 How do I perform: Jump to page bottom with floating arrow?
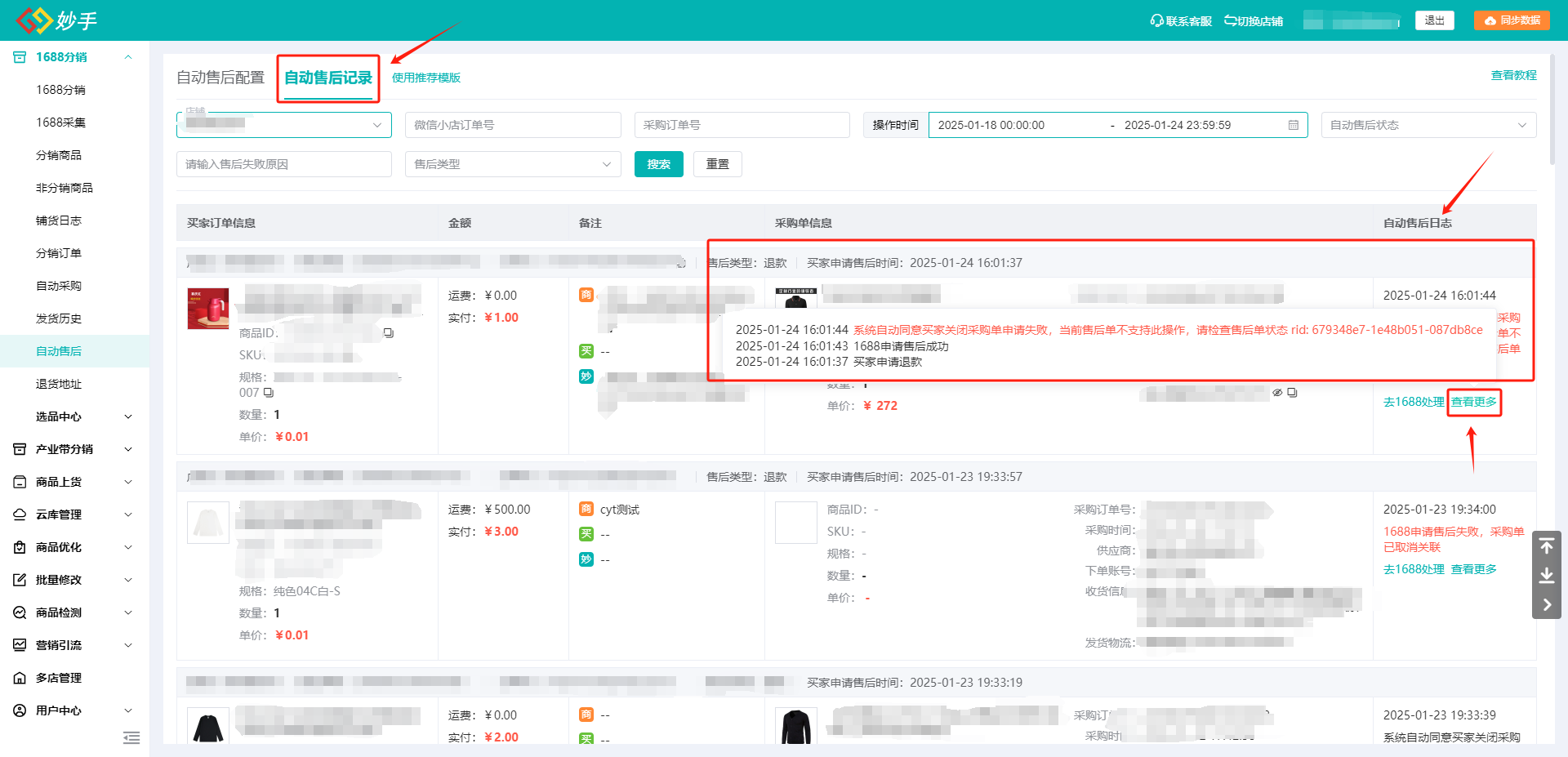(1547, 576)
